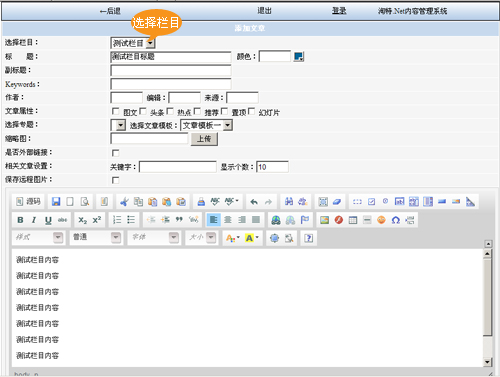Screen dimensions: 500x377
Task: Enable the 是否外部链接 checkbox
Action: (116, 153)
